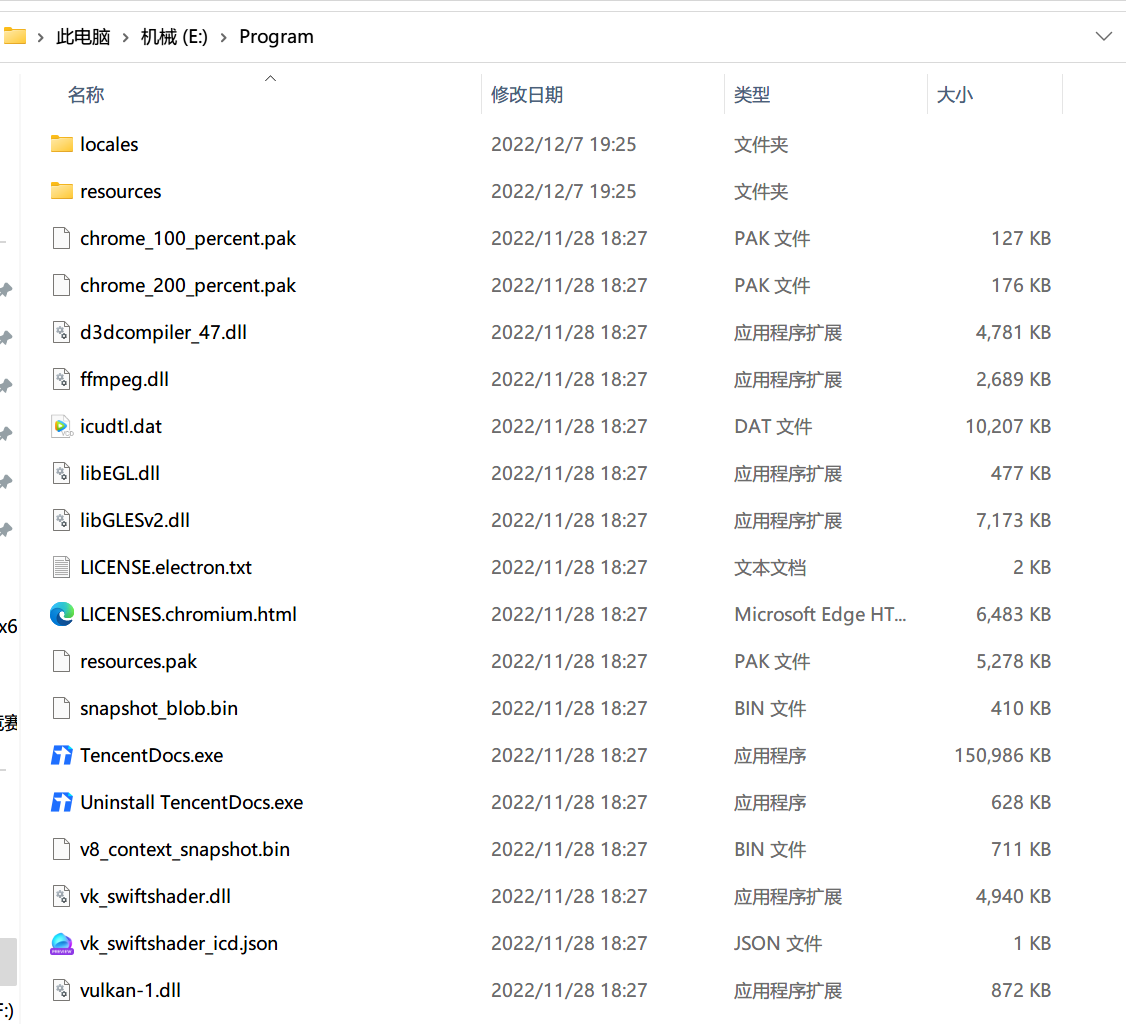Sort files by 修改日期 column header
1126x1024 pixels.
pyautogui.click(x=527, y=95)
